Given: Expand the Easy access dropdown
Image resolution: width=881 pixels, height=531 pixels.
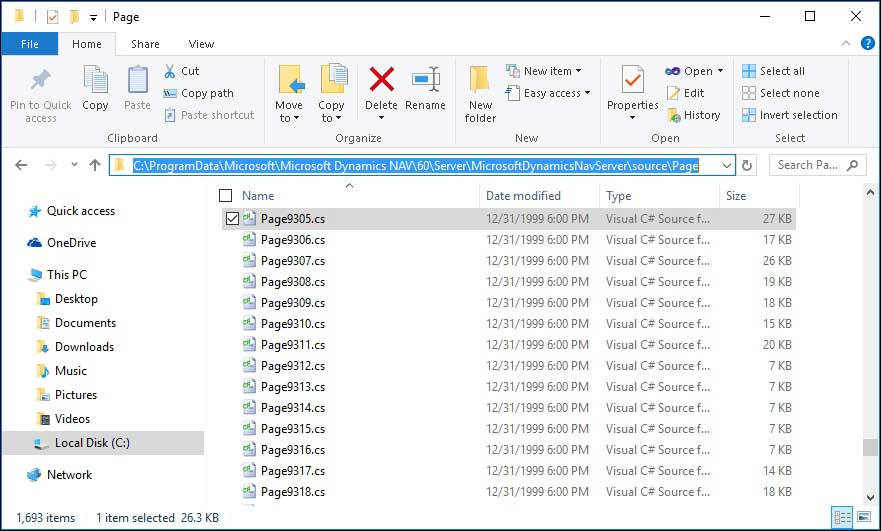Looking at the screenshot, I should pyautogui.click(x=588, y=93).
